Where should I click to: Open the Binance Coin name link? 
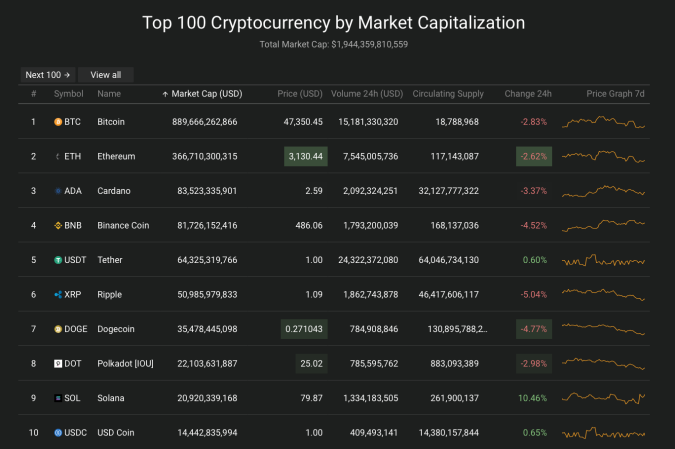[x=123, y=225]
